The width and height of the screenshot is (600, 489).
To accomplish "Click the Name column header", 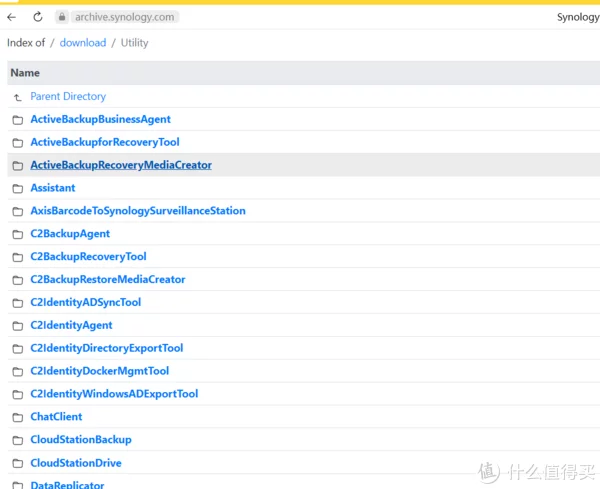I will [25, 73].
